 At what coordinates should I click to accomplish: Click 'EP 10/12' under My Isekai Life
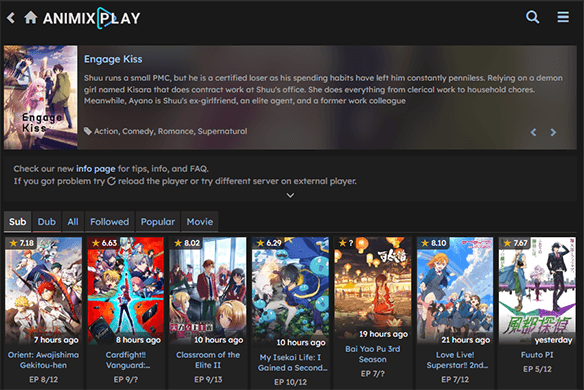pos(291,382)
